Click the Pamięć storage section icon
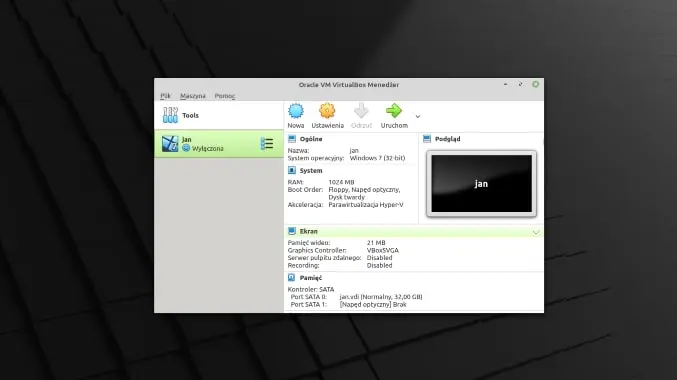677x380 pixels. click(x=292, y=277)
